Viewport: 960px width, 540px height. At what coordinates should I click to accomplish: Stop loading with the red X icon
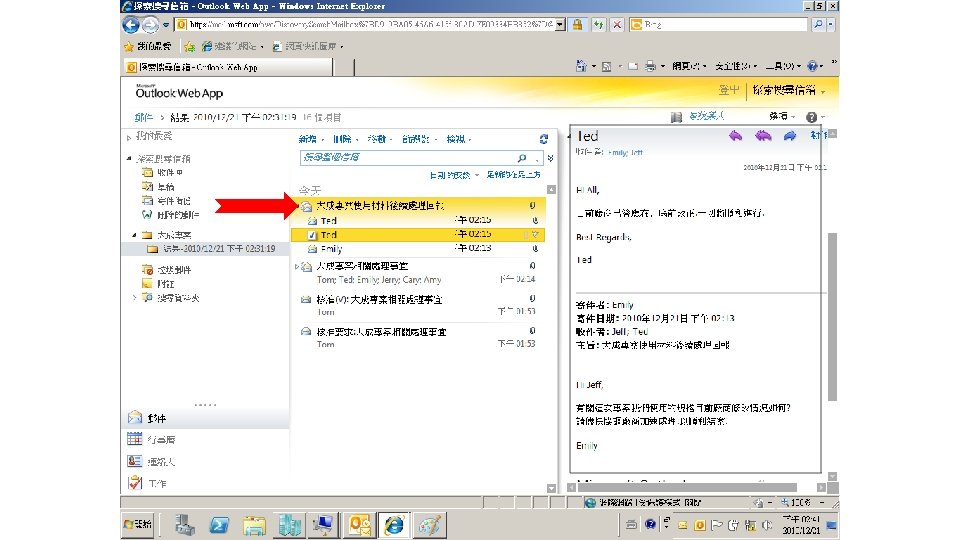point(617,24)
